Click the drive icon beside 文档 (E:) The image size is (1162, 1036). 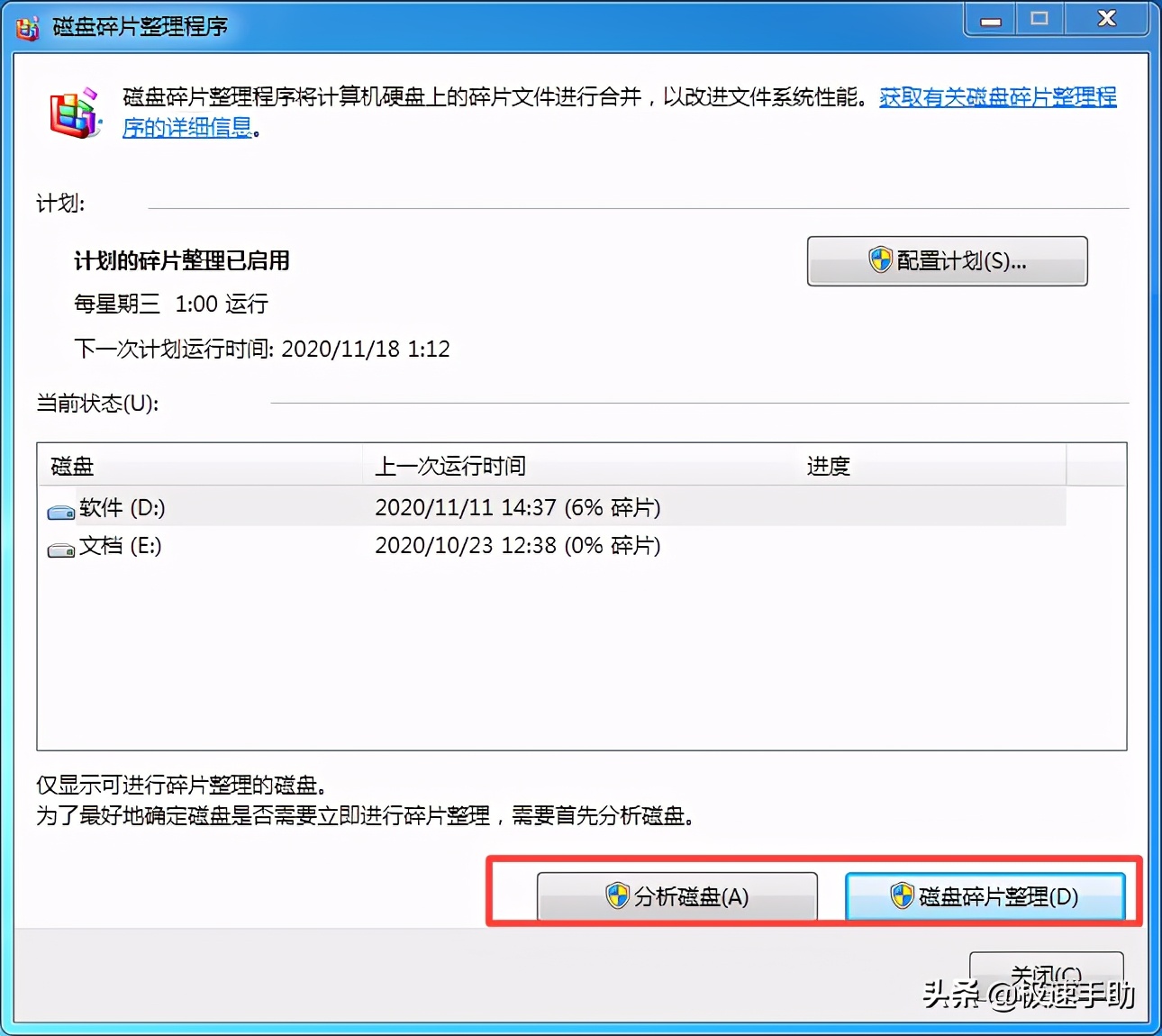click(x=59, y=547)
